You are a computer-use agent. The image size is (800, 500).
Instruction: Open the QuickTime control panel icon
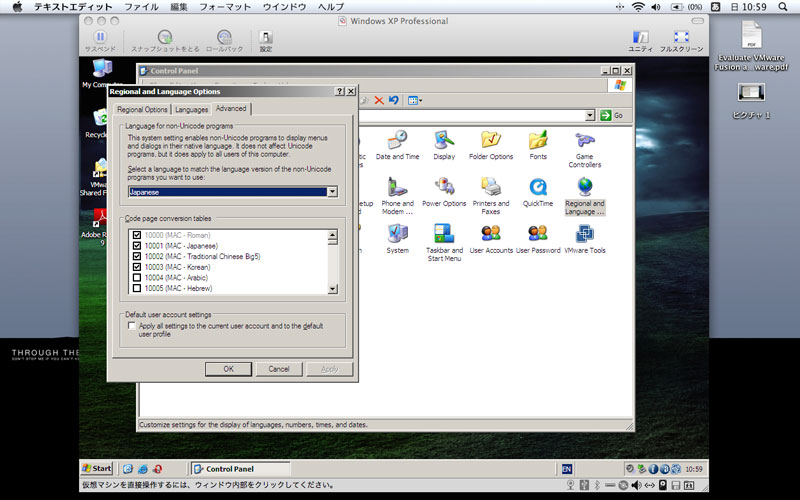tap(538, 192)
